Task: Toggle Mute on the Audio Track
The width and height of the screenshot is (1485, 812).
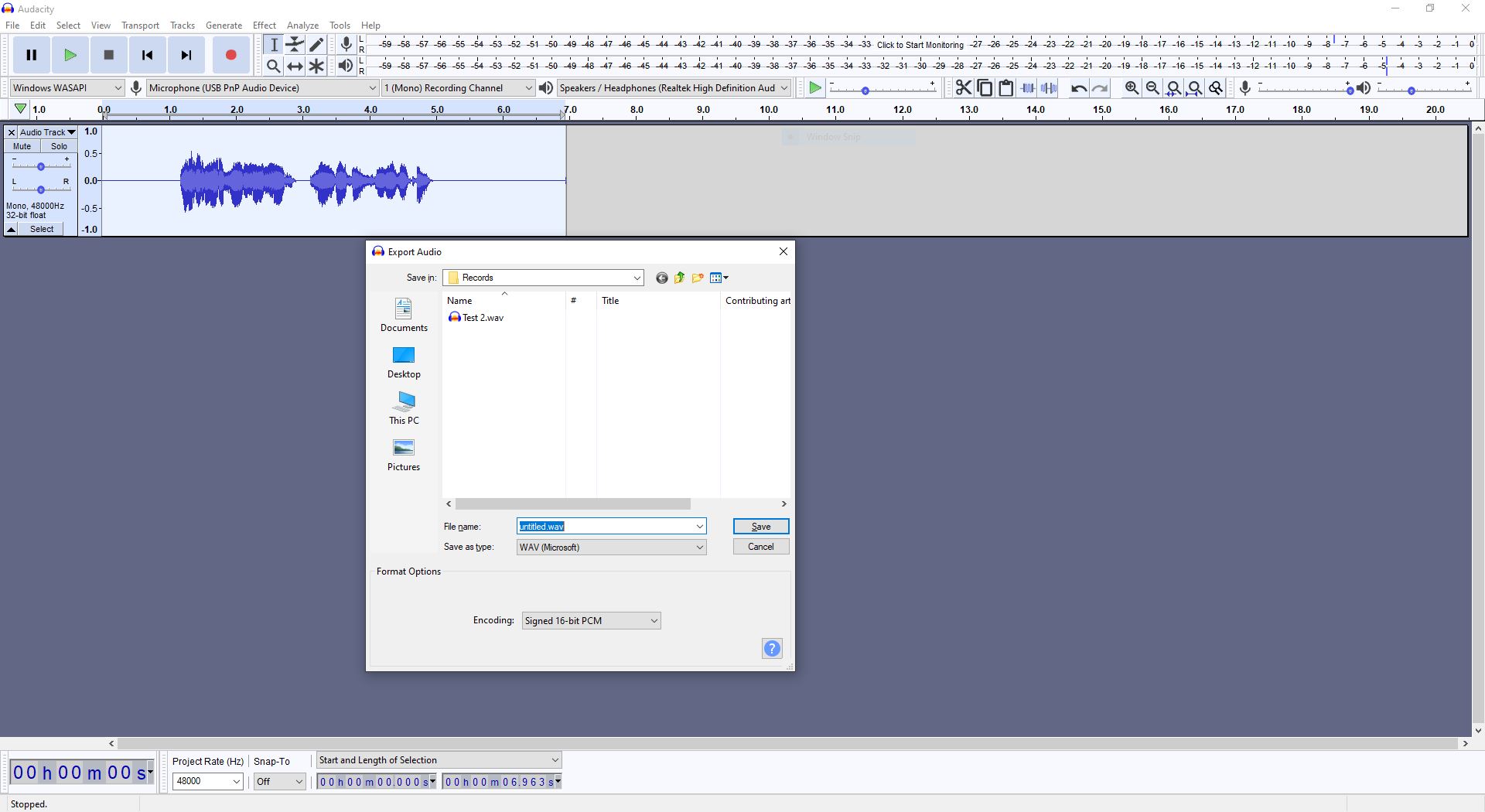Action: pyautogui.click(x=22, y=146)
